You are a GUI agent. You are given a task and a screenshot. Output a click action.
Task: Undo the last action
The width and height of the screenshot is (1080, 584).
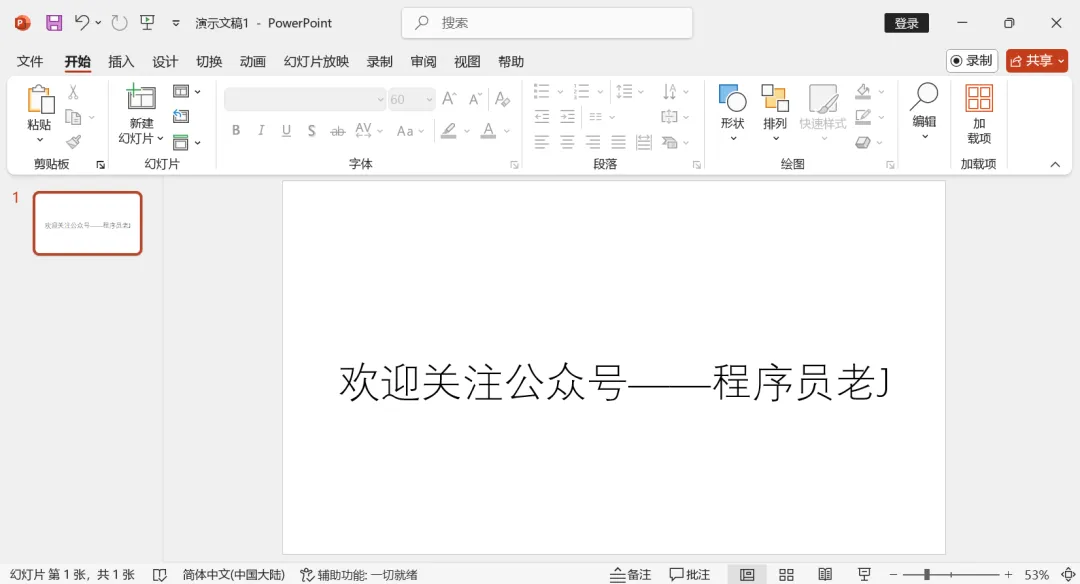click(82, 23)
